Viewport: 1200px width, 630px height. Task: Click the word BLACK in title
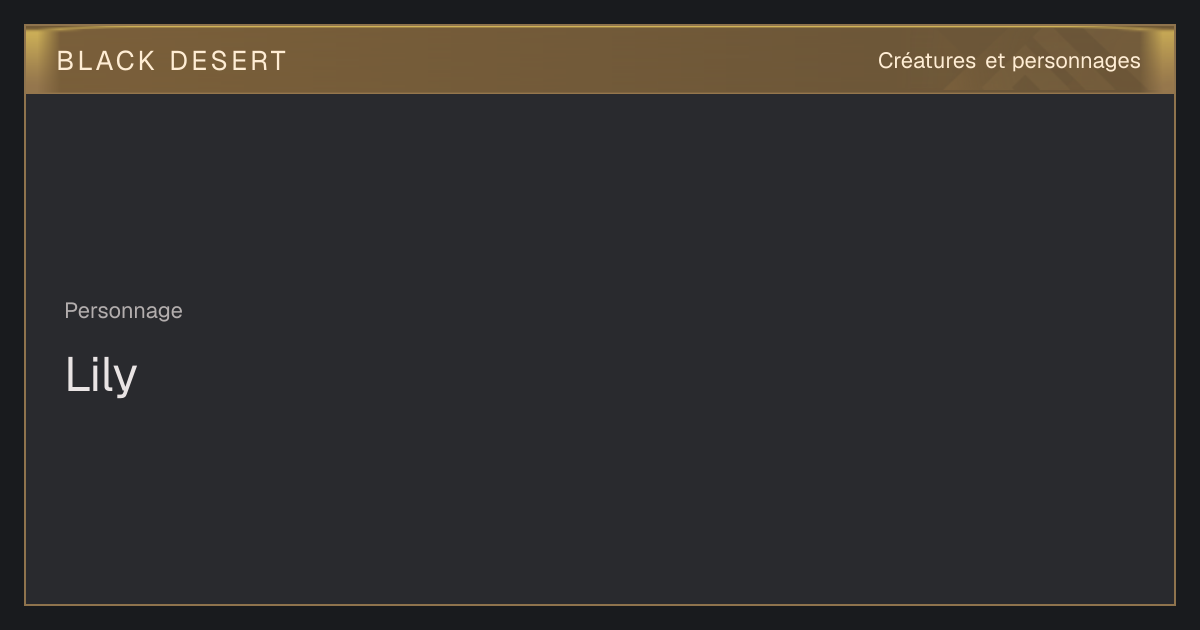click(x=106, y=61)
